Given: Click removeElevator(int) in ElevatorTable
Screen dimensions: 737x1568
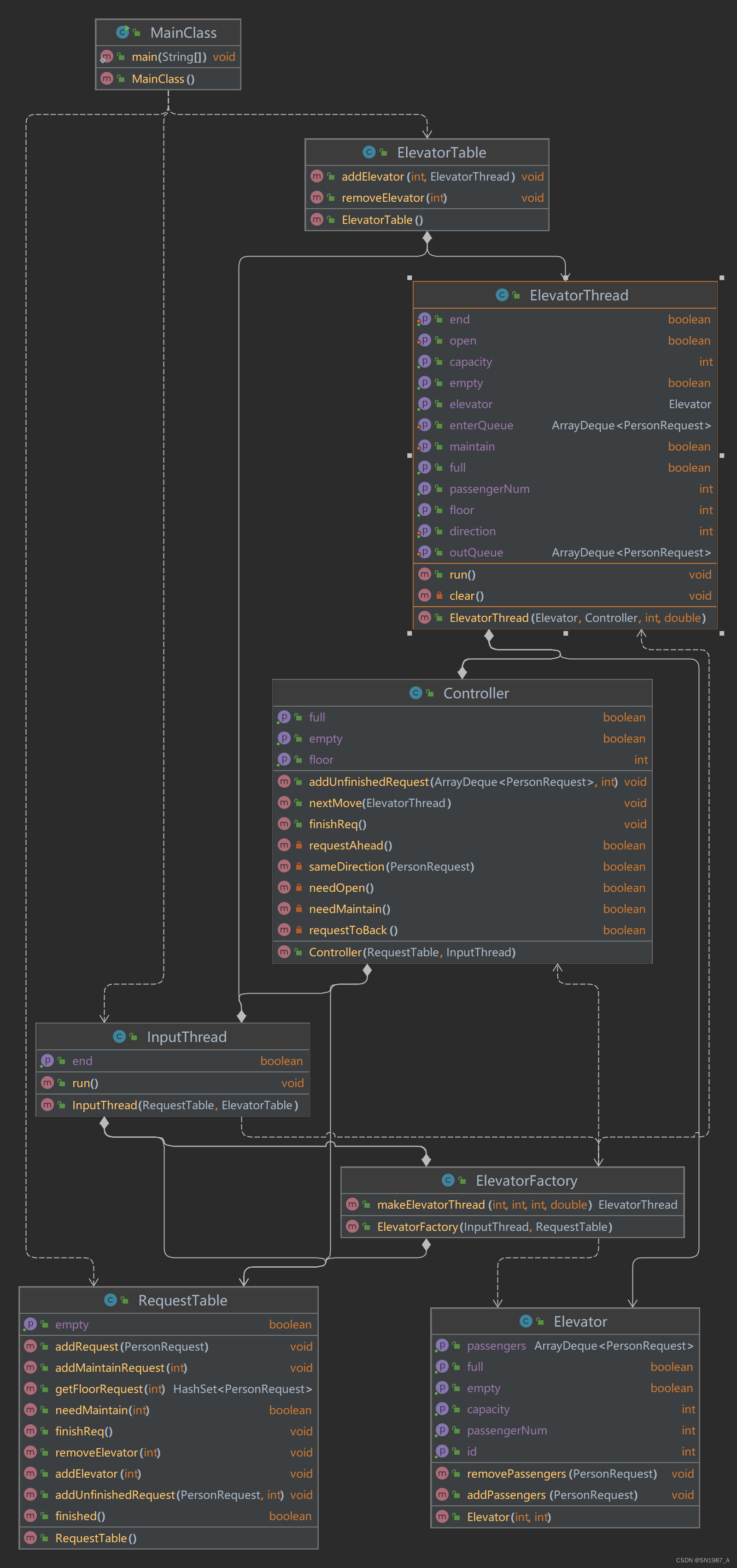Looking at the screenshot, I should (427, 198).
